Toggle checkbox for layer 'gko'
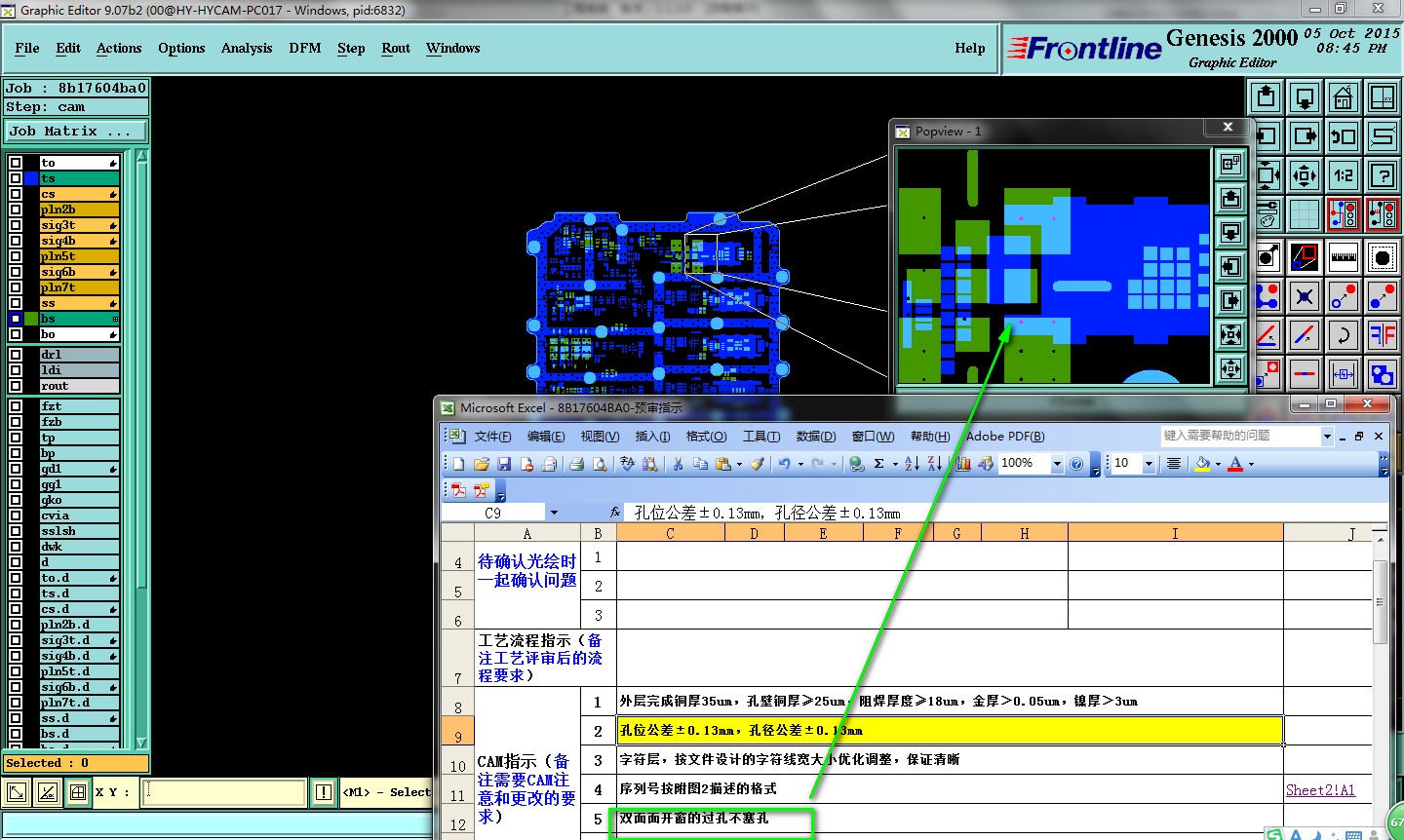The image size is (1404, 840). (x=16, y=500)
